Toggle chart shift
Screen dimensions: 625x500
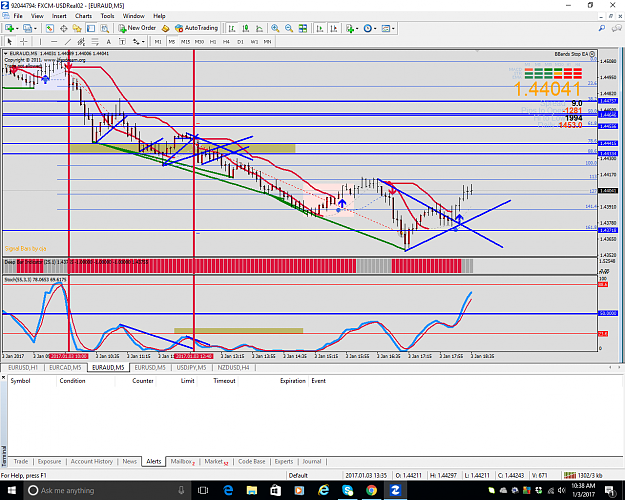(x=334, y=28)
